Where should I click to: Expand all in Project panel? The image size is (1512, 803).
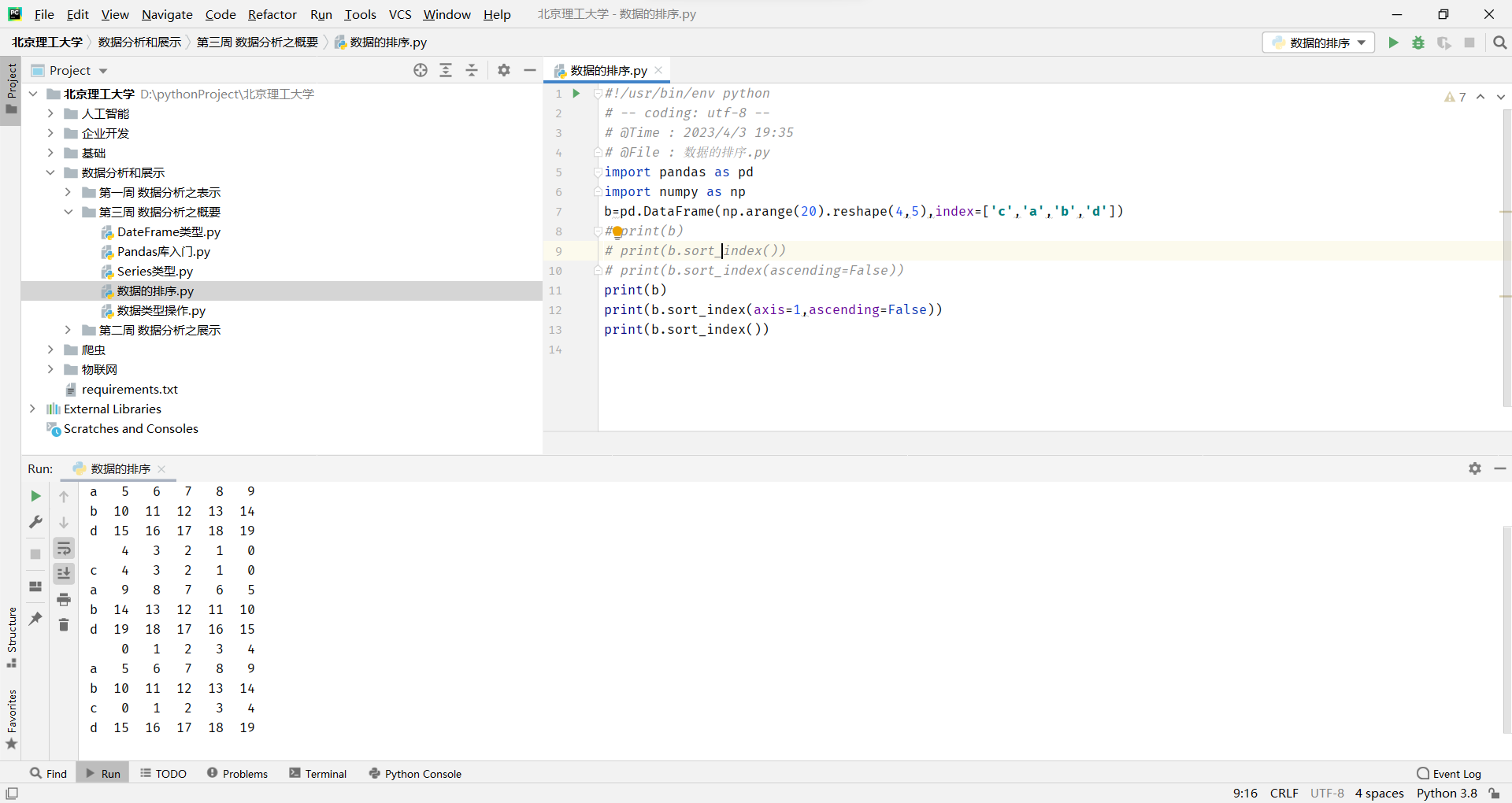446,70
